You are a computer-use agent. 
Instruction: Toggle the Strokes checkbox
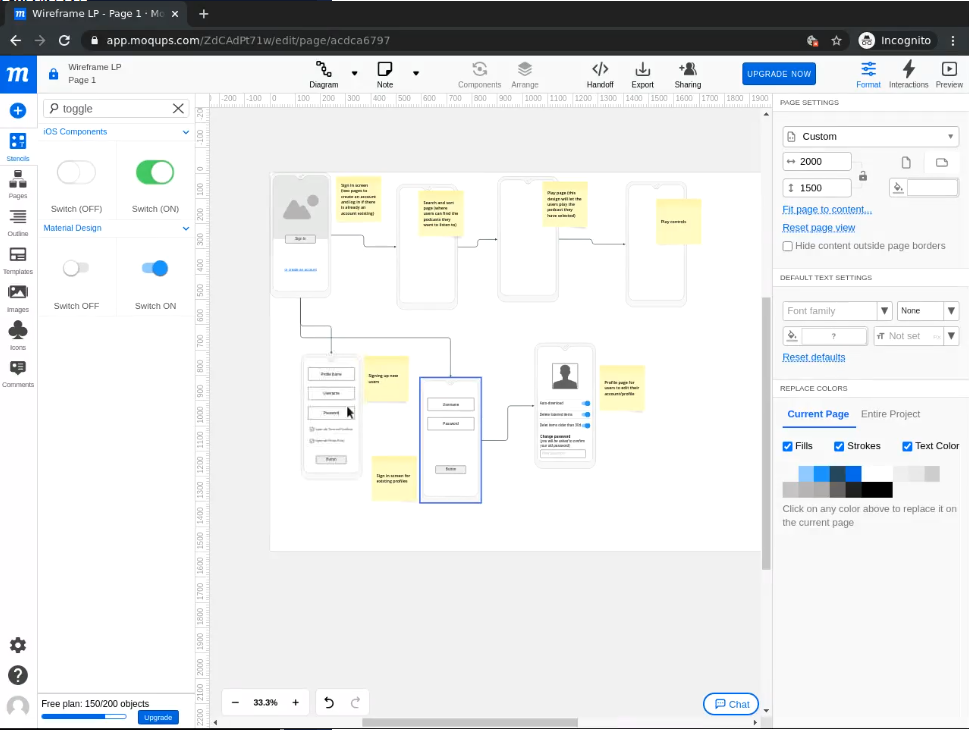pos(840,446)
